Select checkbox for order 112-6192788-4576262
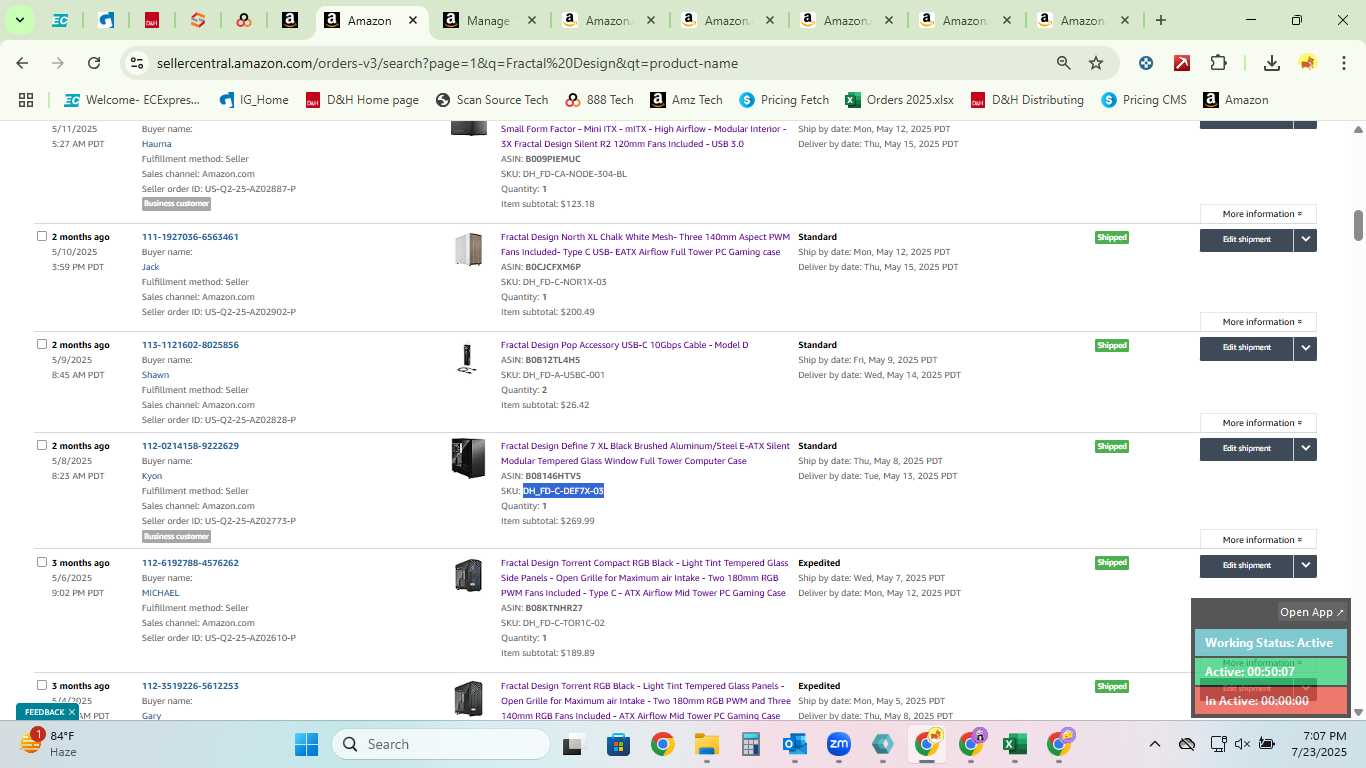Image resolution: width=1366 pixels, height=768 pixels. (x=42, y=563)
